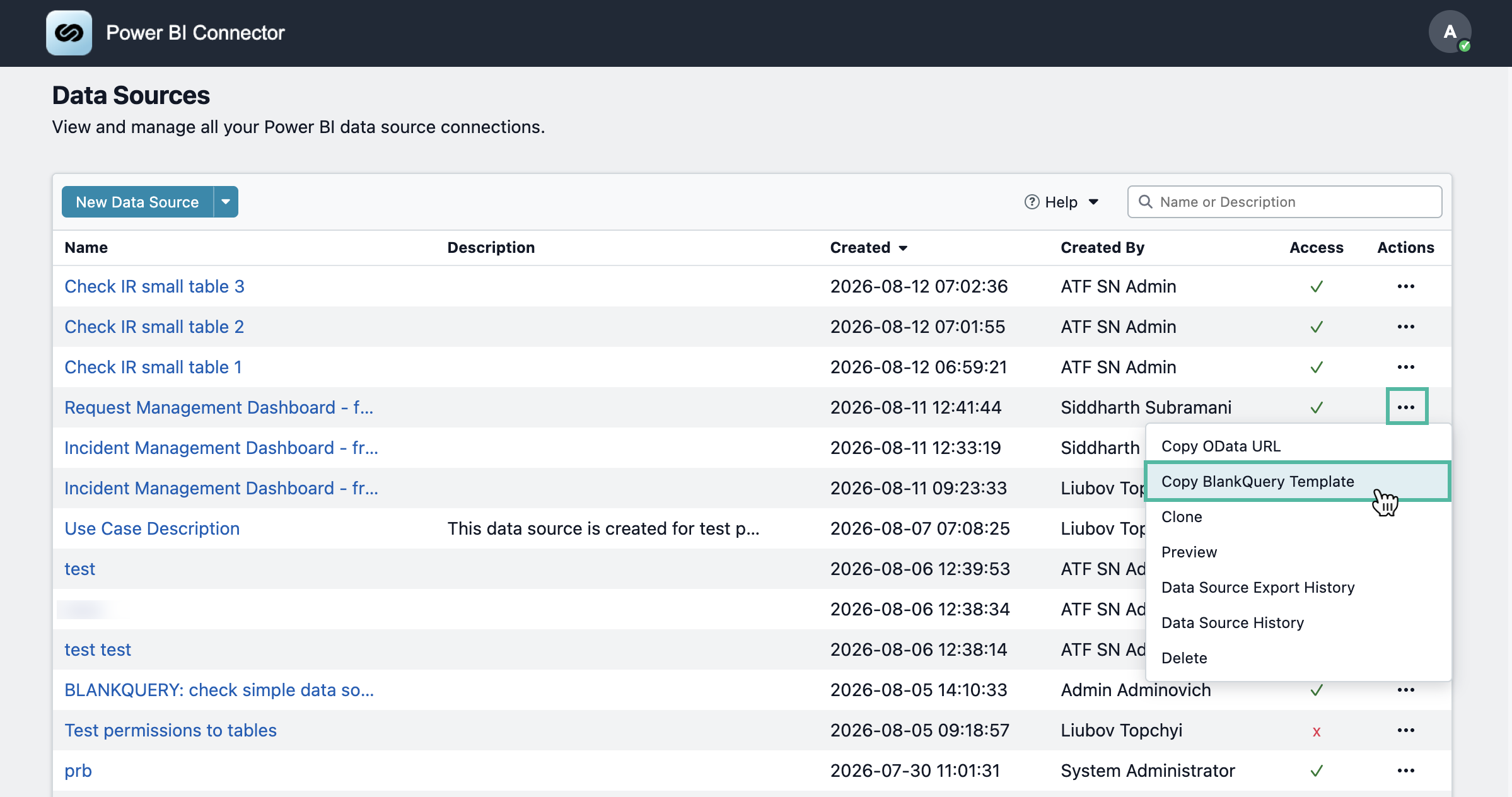Image resolution: width=1512 pixels, height=797 pixels.
Task: Click the 'Siddharth Subramani' created-by cell
Action: click(x=1146, y=407)
